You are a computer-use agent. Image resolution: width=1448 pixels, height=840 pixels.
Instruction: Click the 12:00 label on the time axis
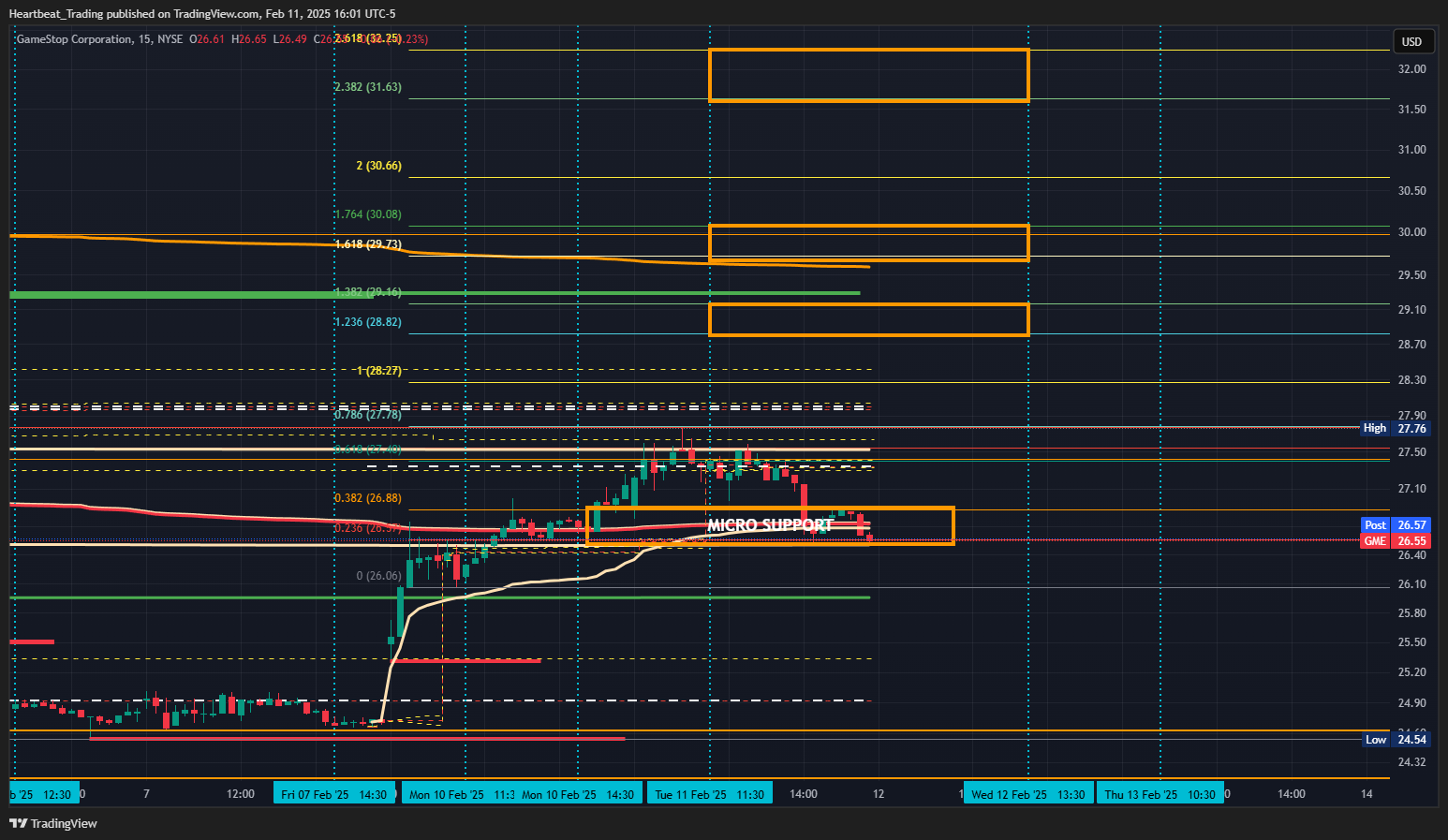tap(241, 794)
